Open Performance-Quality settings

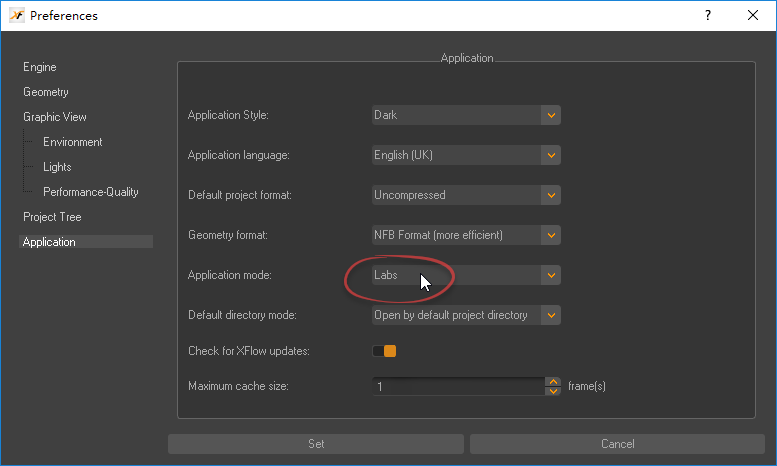90,192
